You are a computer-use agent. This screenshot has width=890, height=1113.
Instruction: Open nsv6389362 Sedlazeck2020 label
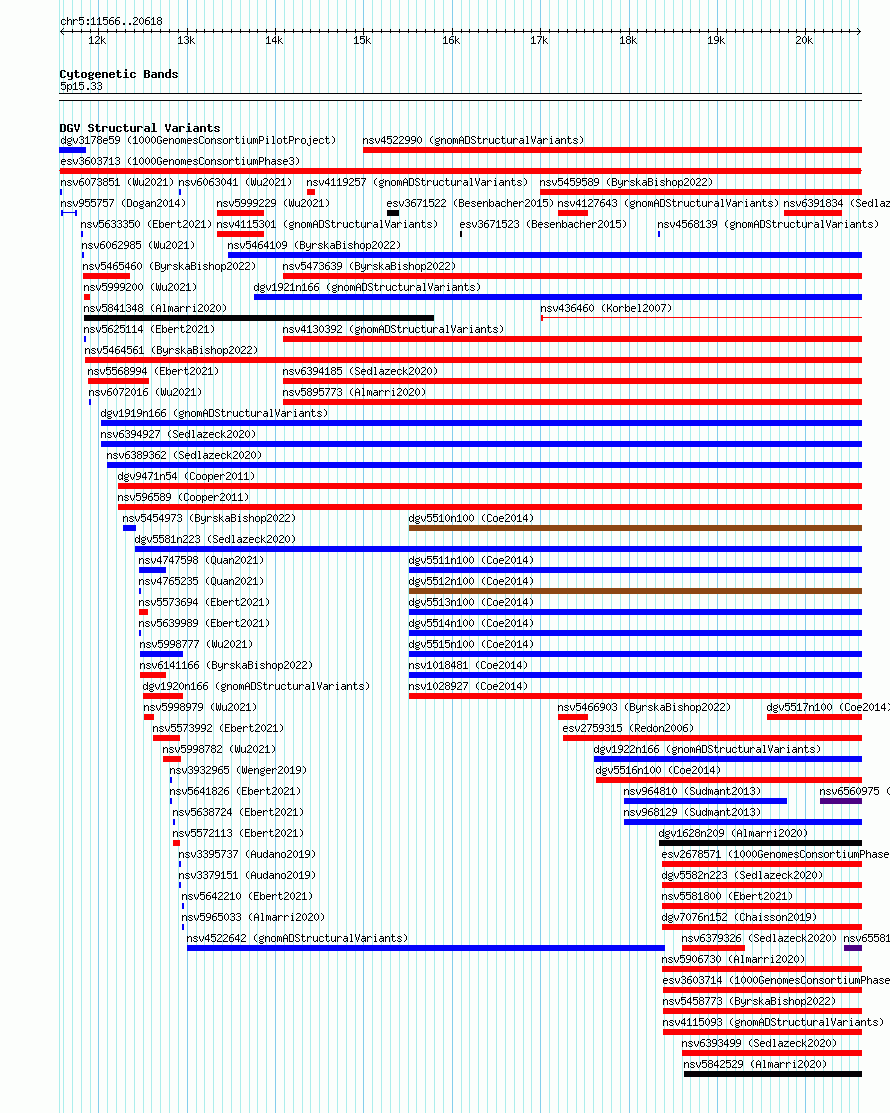click(185, 455)
